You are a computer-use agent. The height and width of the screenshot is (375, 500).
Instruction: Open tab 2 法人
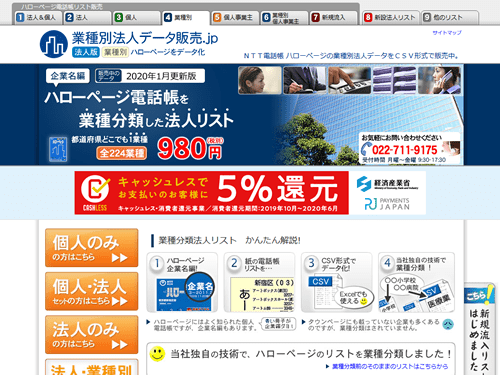(x=87, y=18)
